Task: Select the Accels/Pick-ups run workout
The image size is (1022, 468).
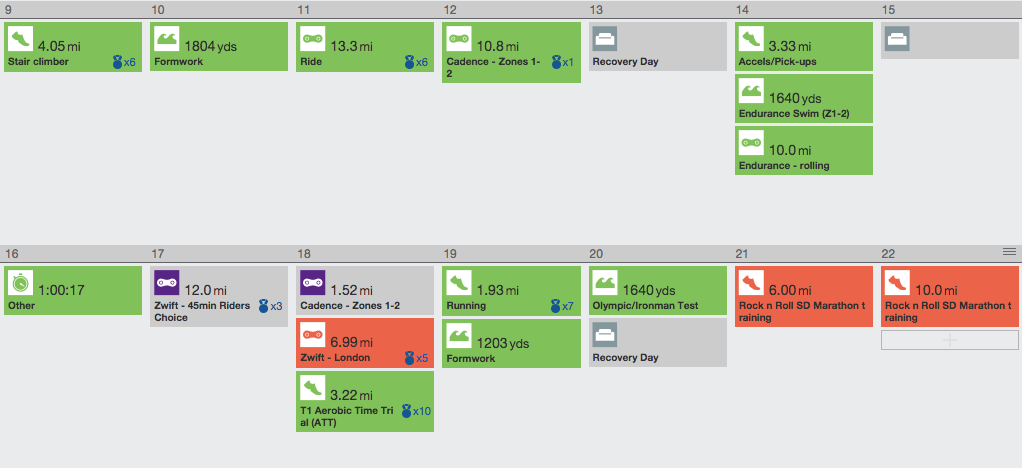Action: [804, 47]
